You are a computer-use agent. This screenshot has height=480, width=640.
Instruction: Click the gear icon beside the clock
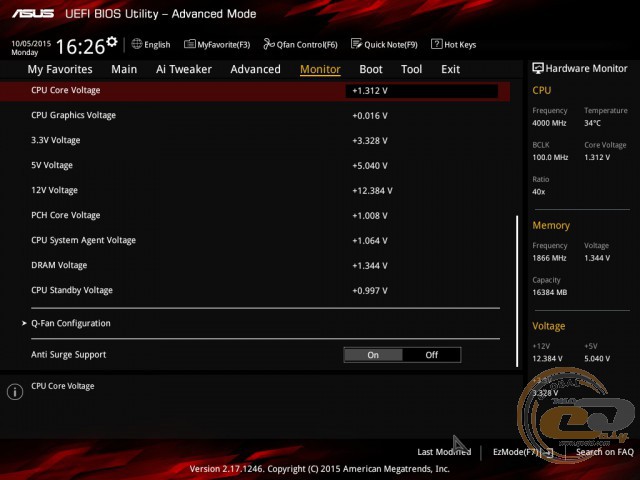click(x=112, y=41)
